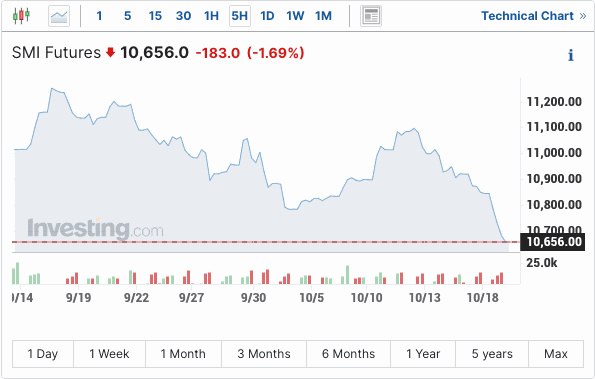Click the blue info icon

[571, 55]
